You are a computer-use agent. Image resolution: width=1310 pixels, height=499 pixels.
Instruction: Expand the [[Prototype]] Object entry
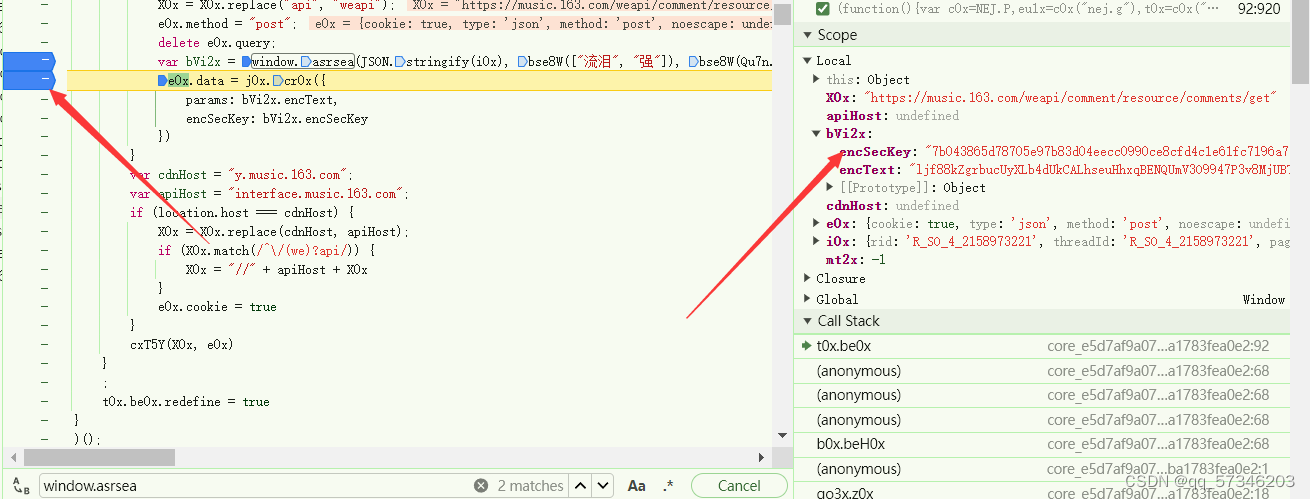(830, 187)
